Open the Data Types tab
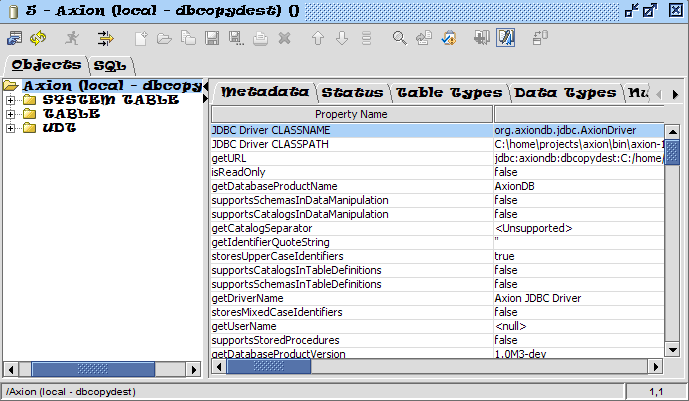Viewport: 689px width, 401px height. coord(565,92)
